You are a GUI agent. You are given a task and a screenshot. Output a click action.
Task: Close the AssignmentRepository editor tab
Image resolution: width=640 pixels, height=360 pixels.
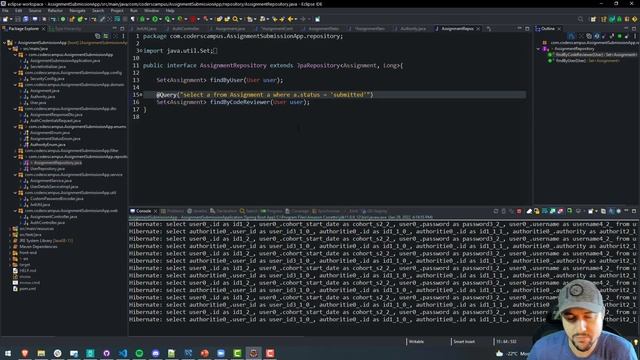[x=478, y=29]
